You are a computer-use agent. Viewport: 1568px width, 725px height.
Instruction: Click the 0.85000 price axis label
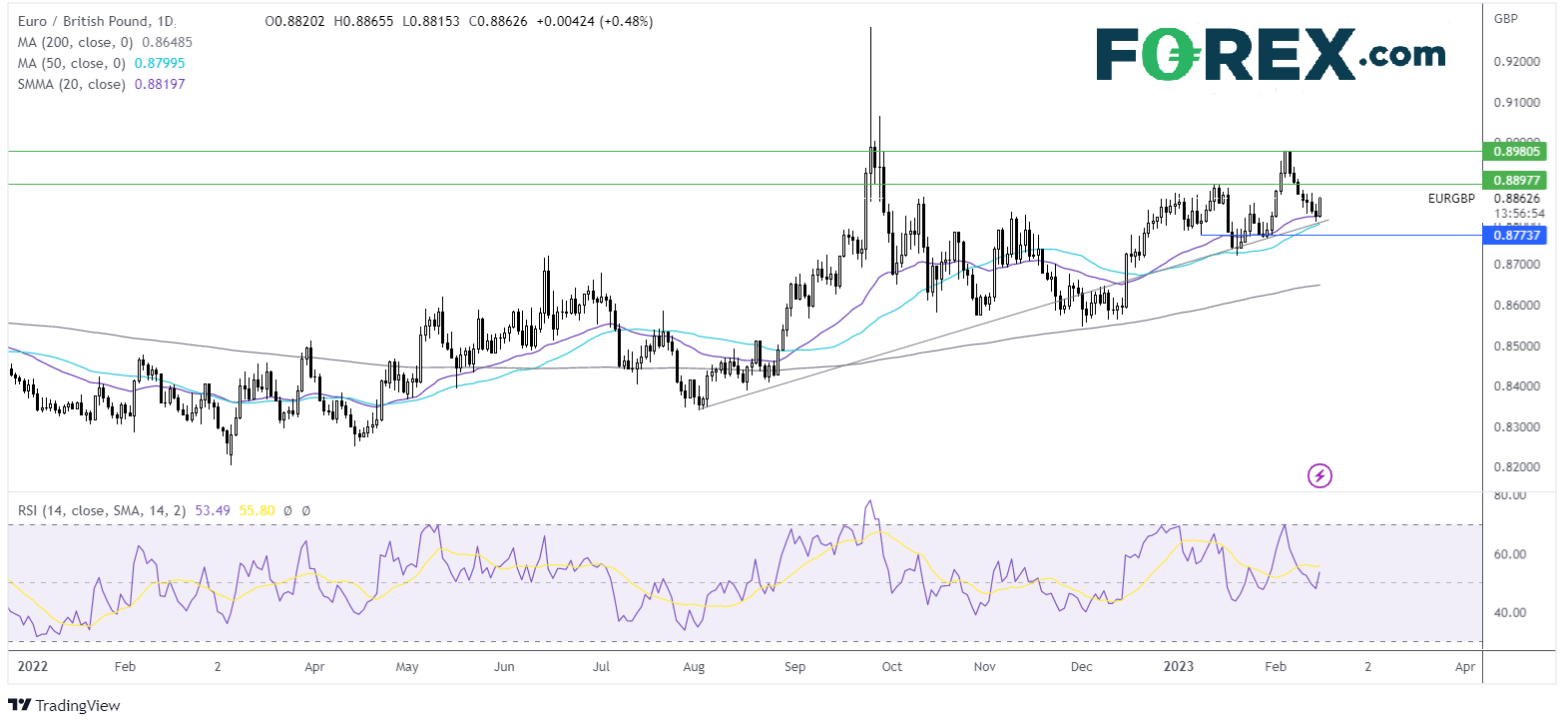1517,347
